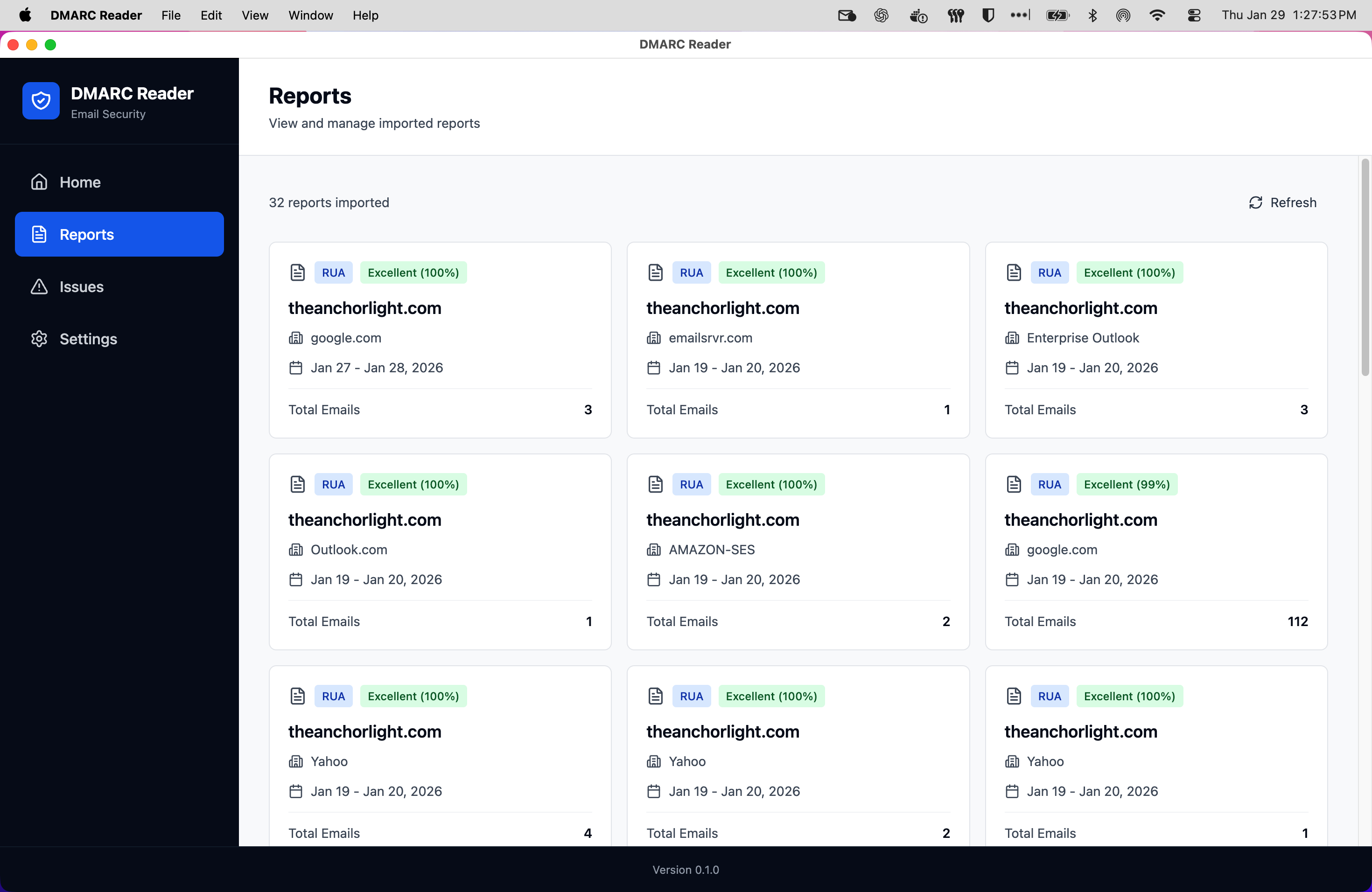Click the DMARC Reader shield logo
1372x892 pixels.
pos(41,100)
